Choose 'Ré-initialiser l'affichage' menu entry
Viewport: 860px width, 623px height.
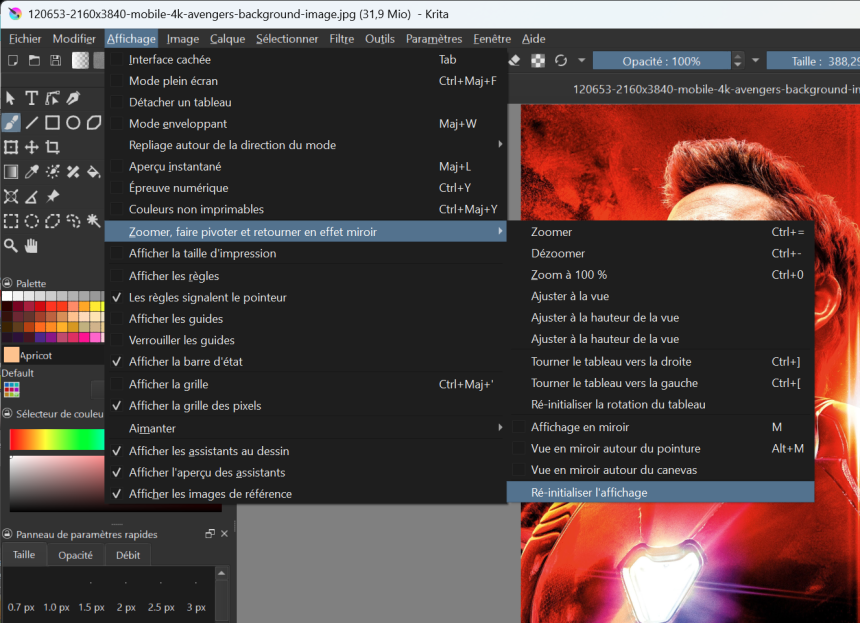click(589, 492)
